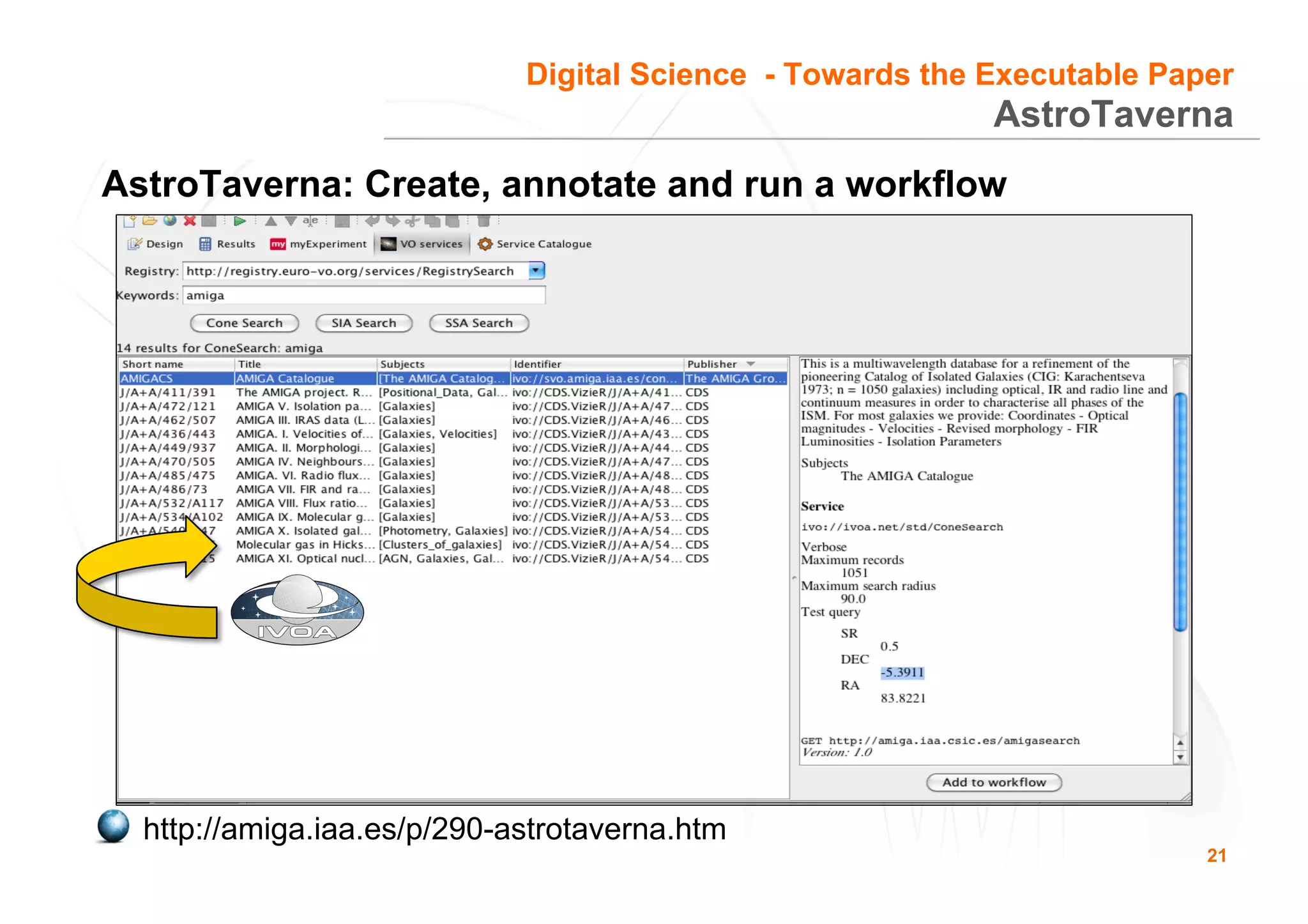Click the Registry URL combo box field
1308x924 pixels.
coord(363,271)
